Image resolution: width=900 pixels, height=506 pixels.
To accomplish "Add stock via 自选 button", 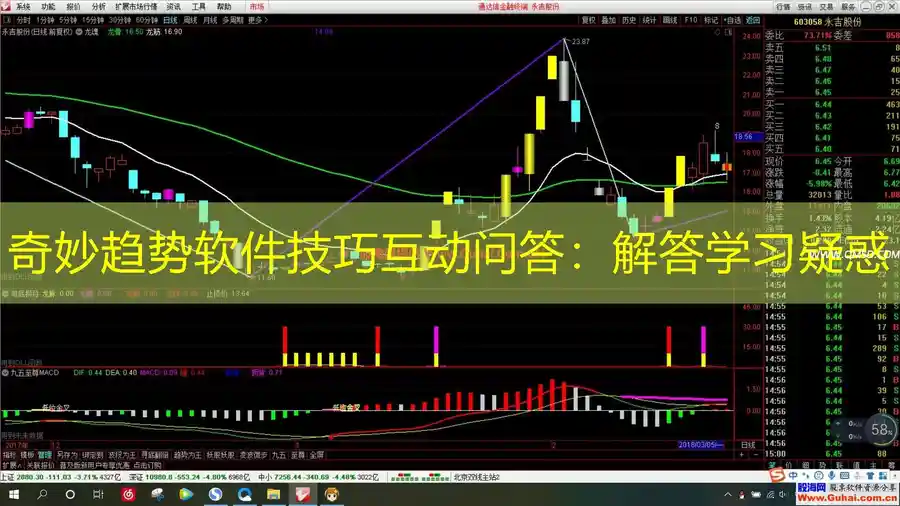I will [x=732, y=20].
